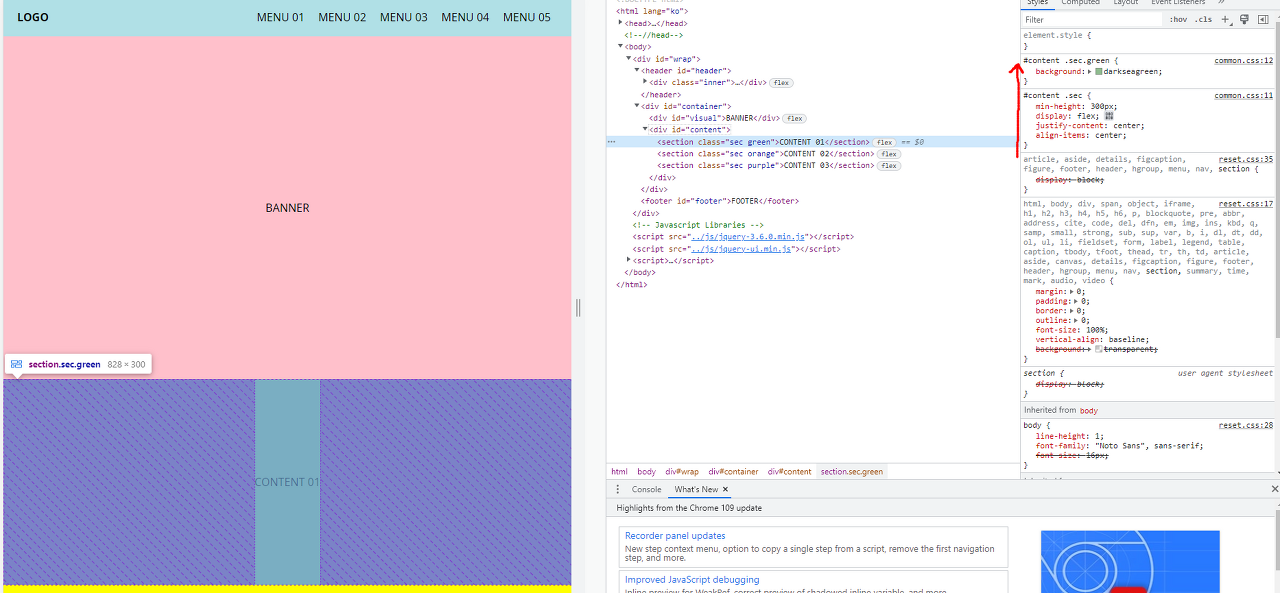Select div#content in the breadcrumb bar

click(x=790, y=471)
